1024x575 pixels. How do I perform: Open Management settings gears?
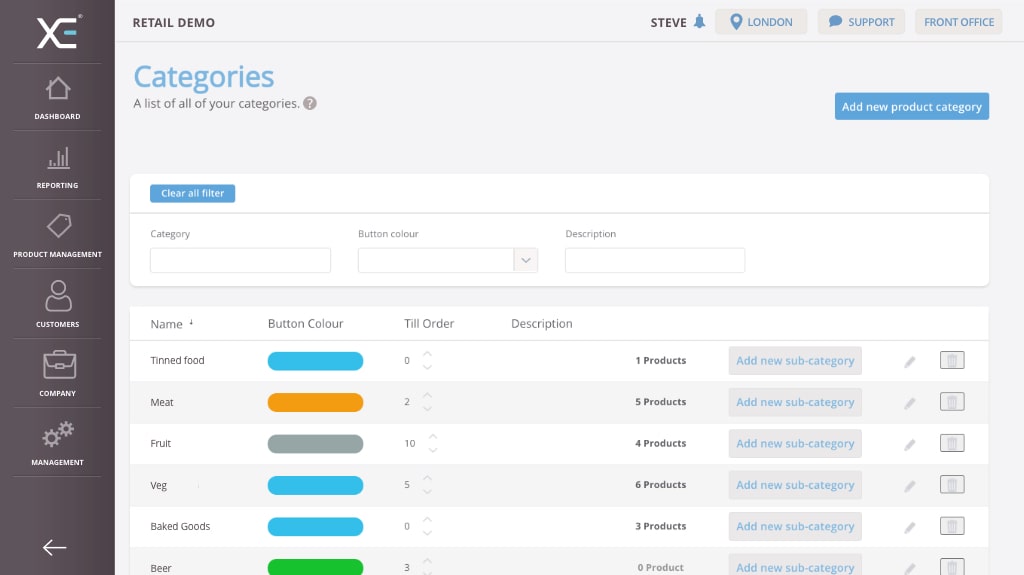[x=57, y=443]
